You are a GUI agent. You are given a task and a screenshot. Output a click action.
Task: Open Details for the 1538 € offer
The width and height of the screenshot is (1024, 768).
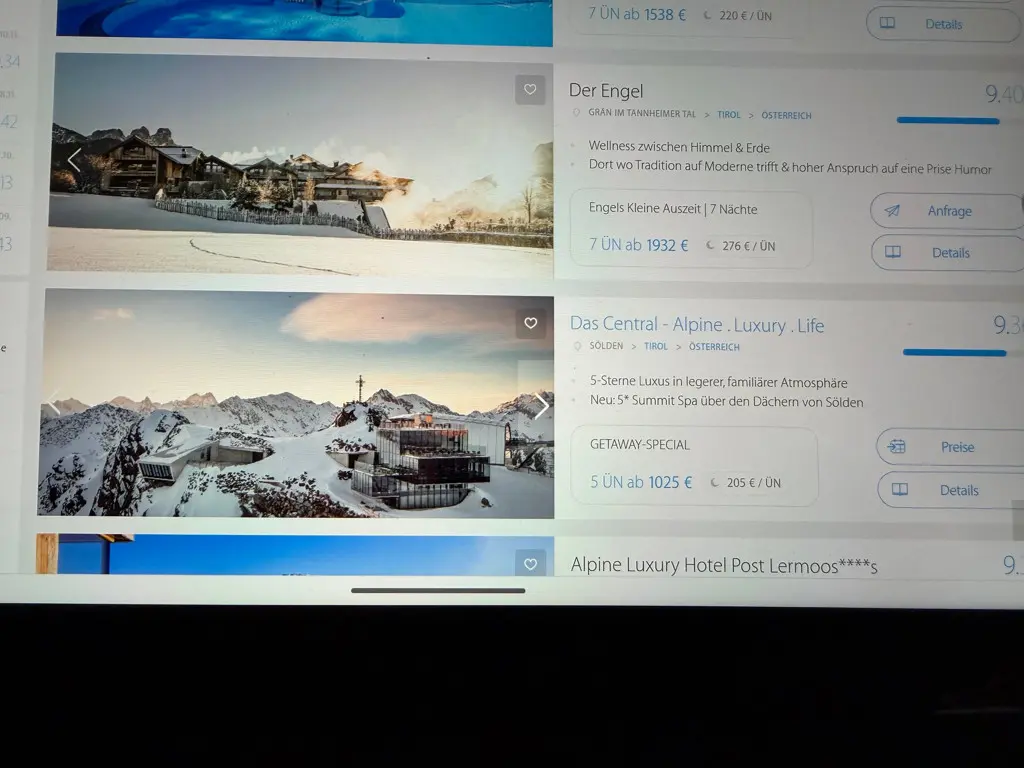click(x=942, y=24)
